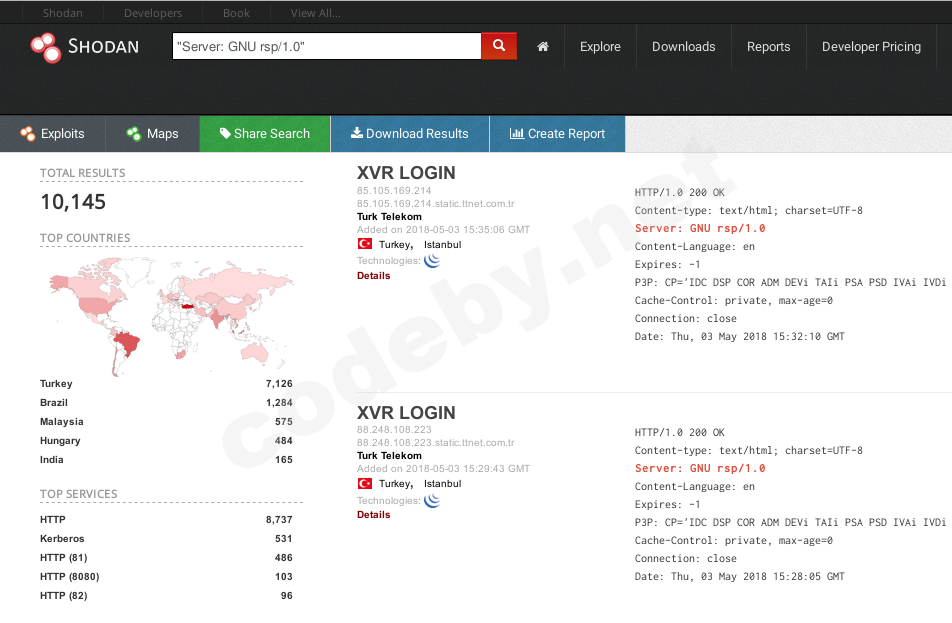The width and height of the screenshot is (952, 623).
Task: Open the View All... top bar menu
Action: tap(315, 13)
